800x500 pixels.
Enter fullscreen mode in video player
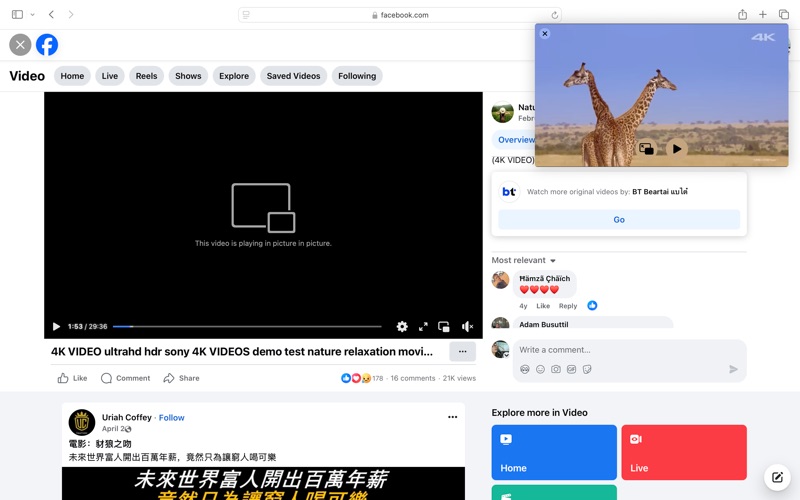pyautogui.click(x=423, y=327)
